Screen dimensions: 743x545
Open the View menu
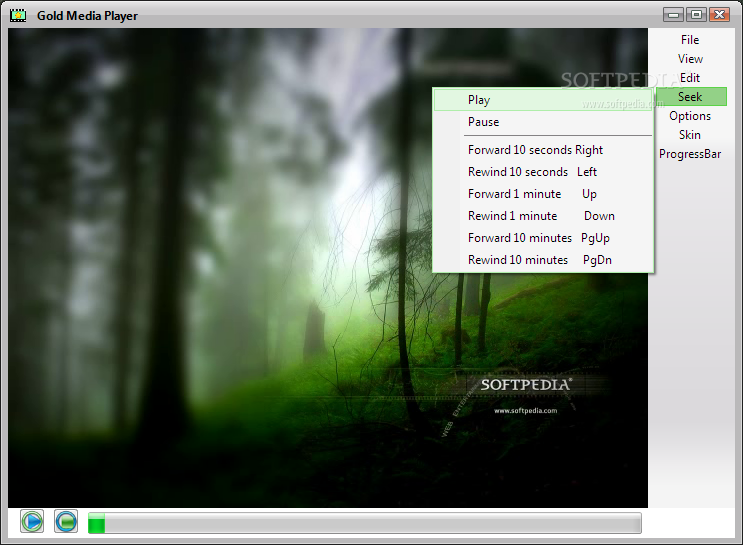pos(690,59)
